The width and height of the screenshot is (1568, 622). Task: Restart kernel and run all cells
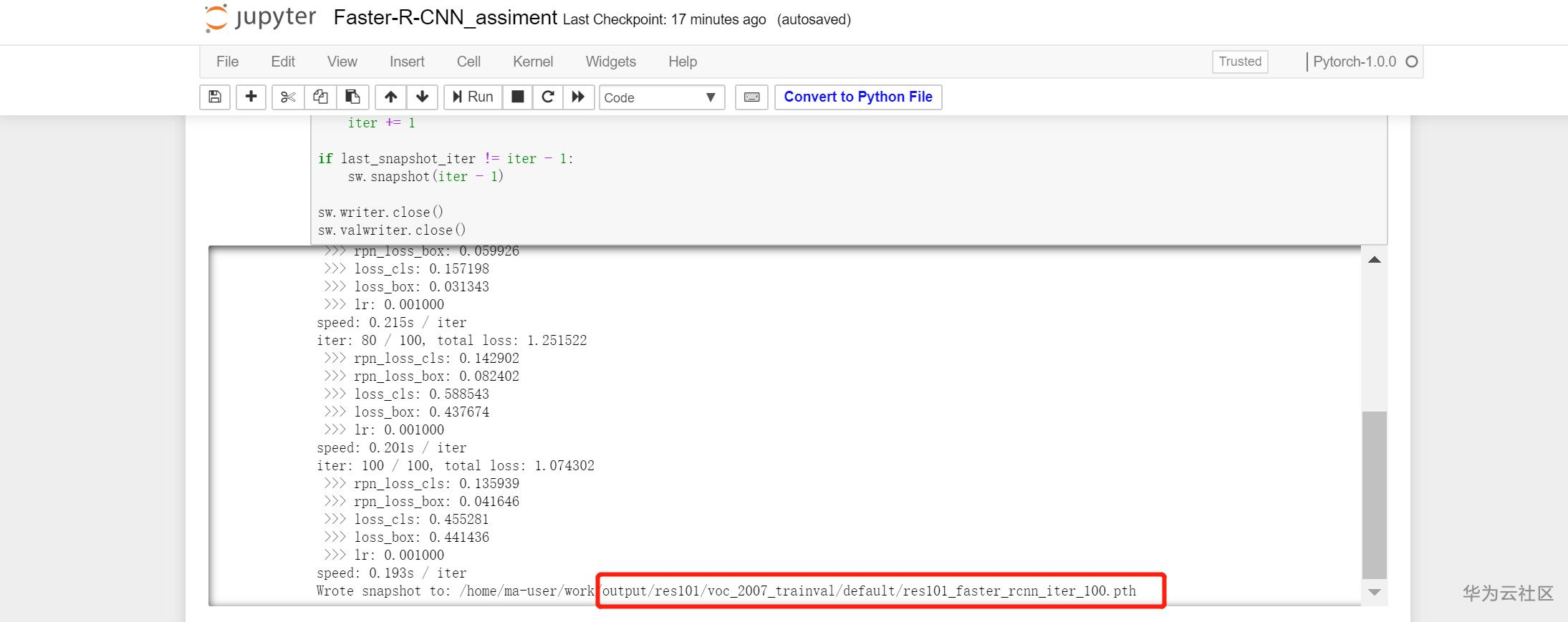(x=578, y=97)
